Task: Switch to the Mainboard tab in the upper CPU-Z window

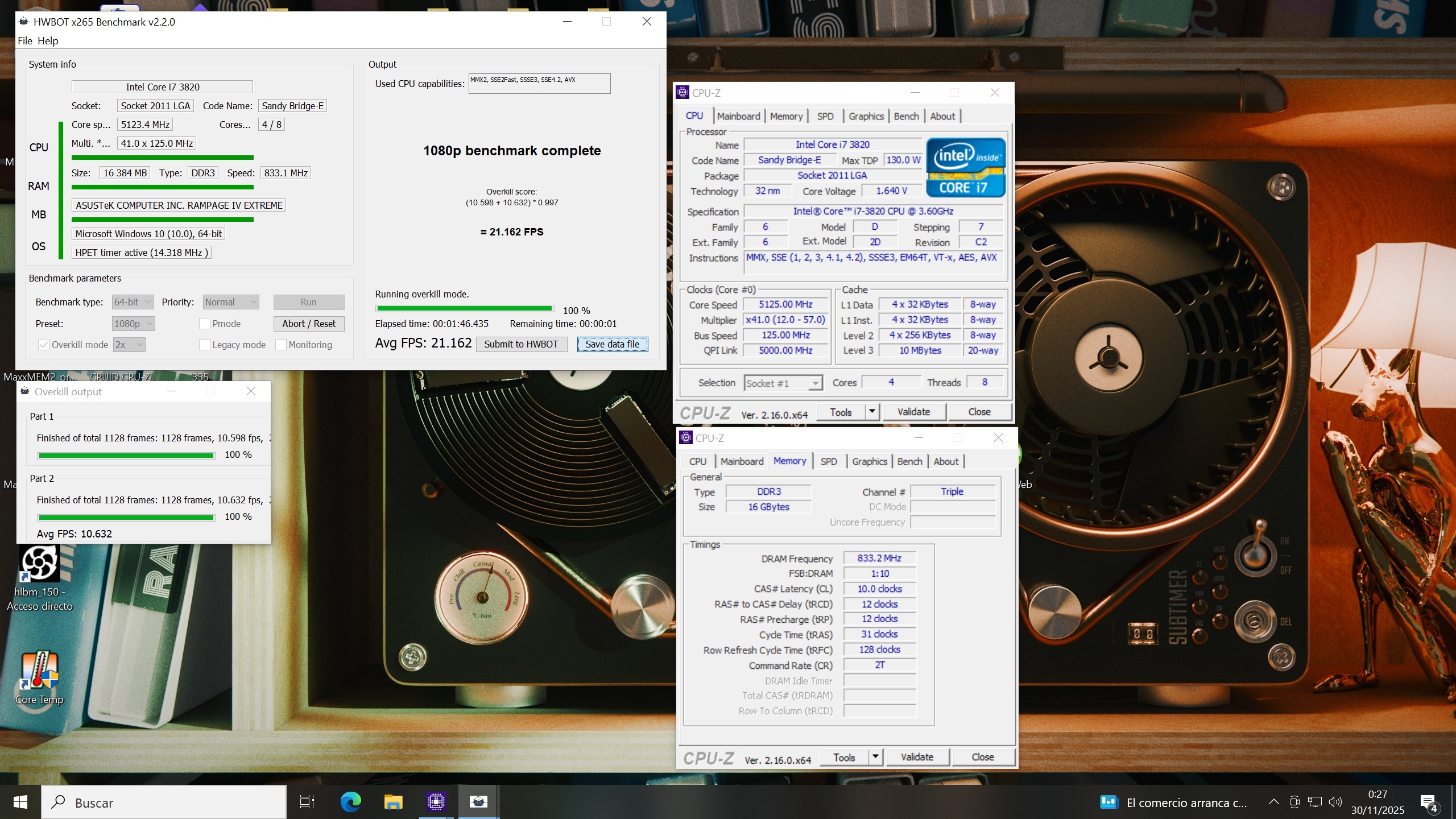Action: (738, 116)
